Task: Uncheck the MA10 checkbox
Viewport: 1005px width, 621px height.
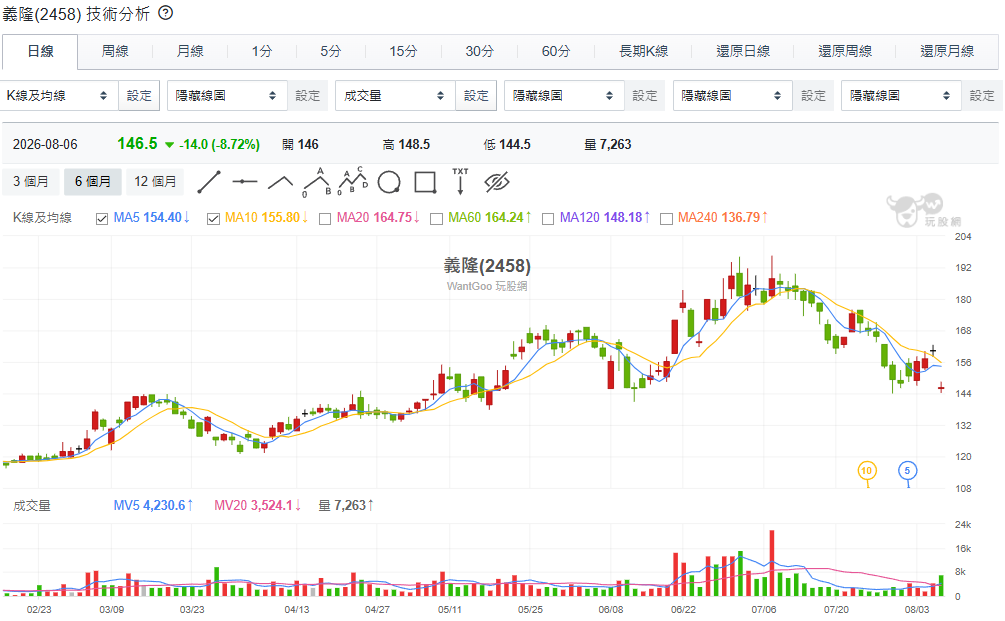Action: point(213,219)
